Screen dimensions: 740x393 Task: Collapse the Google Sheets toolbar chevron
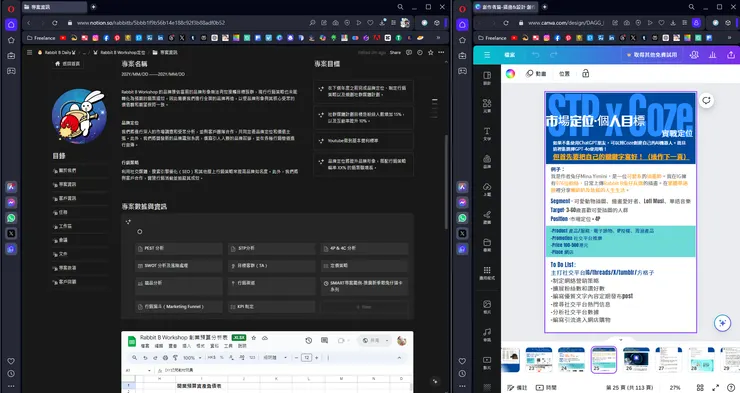[x=399, y=358]
